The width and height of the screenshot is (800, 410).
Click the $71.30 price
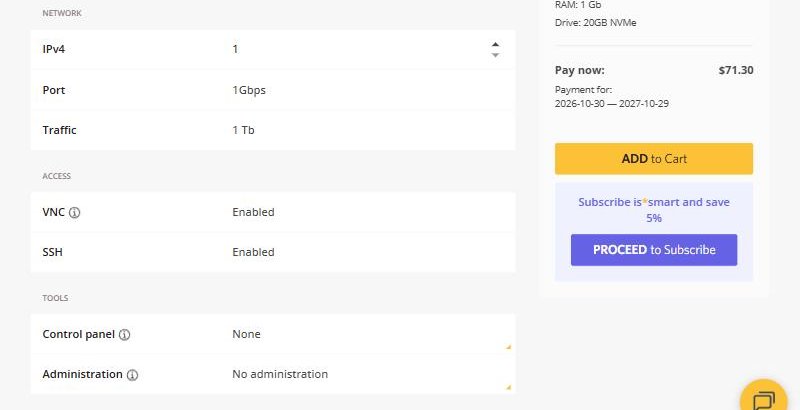(x=736, y=70)
